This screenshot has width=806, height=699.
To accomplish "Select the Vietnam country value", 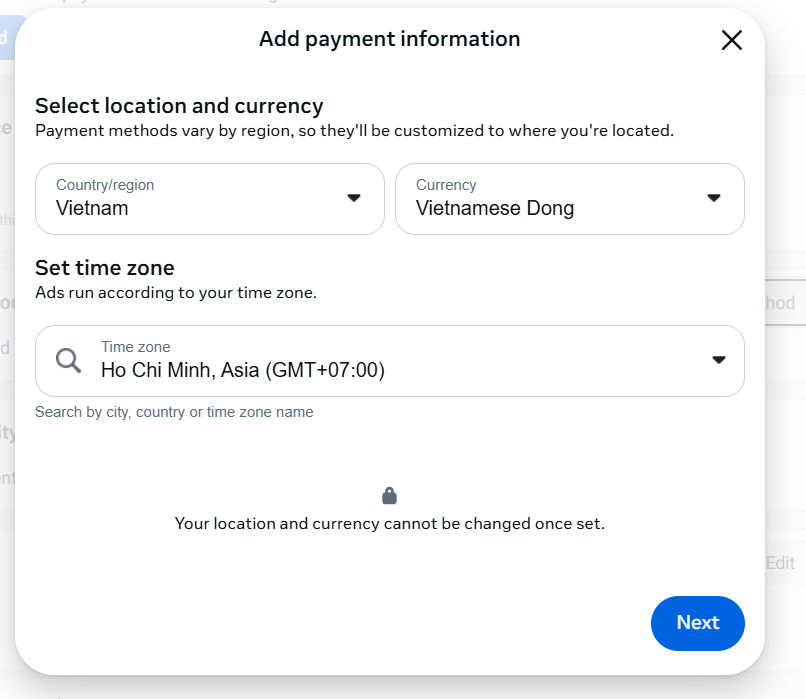I will pyautogui.click(x=92, y=209).
